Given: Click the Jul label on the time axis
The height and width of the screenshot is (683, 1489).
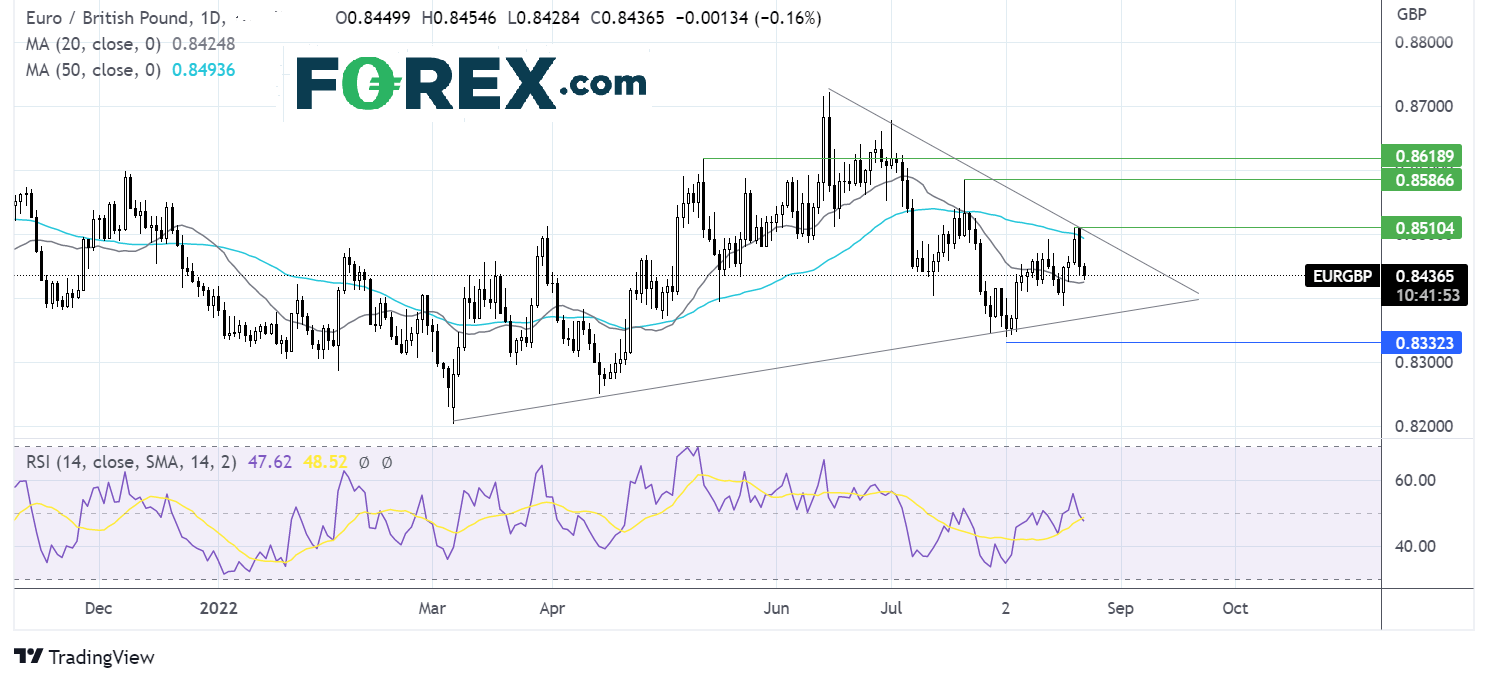Looking at the screenshot, I should (889, 607).
